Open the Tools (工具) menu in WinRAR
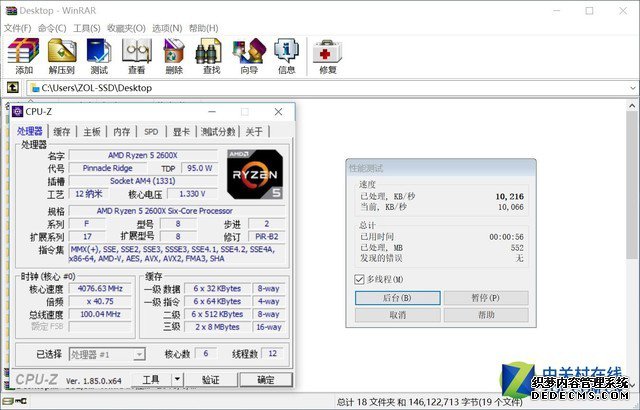The width and height of the screenshot is (640, 410). (x=87, y=28)
